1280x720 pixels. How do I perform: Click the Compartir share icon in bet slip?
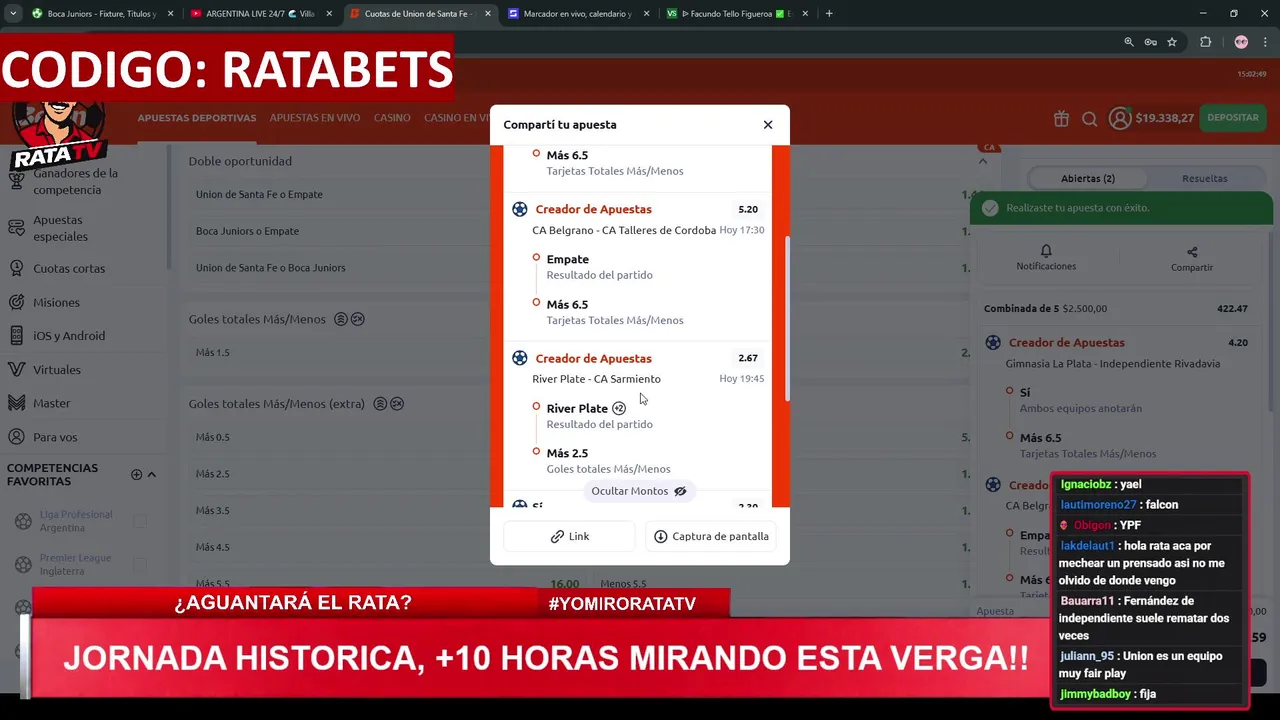tap(1192, 252)
